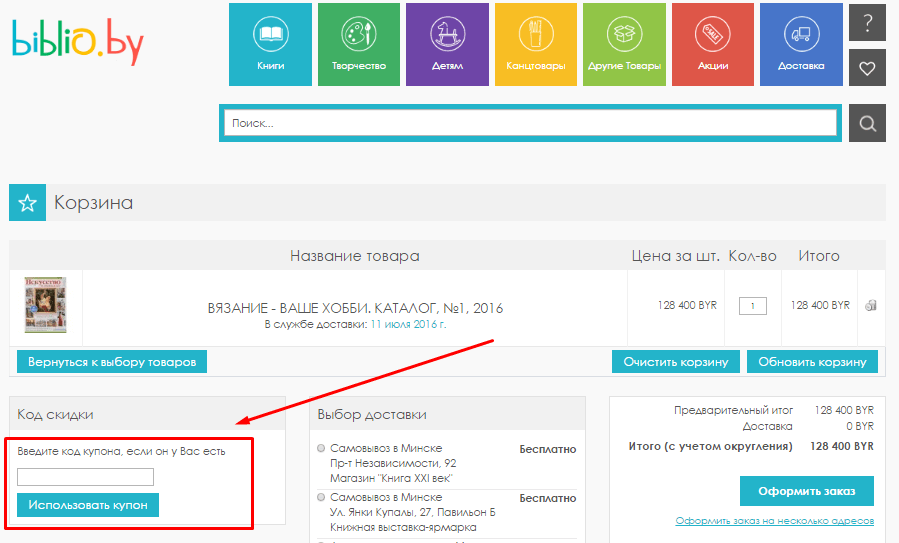Remove item using the trash icon
Viewport: 899px width, 543px height.
[870, 306]
